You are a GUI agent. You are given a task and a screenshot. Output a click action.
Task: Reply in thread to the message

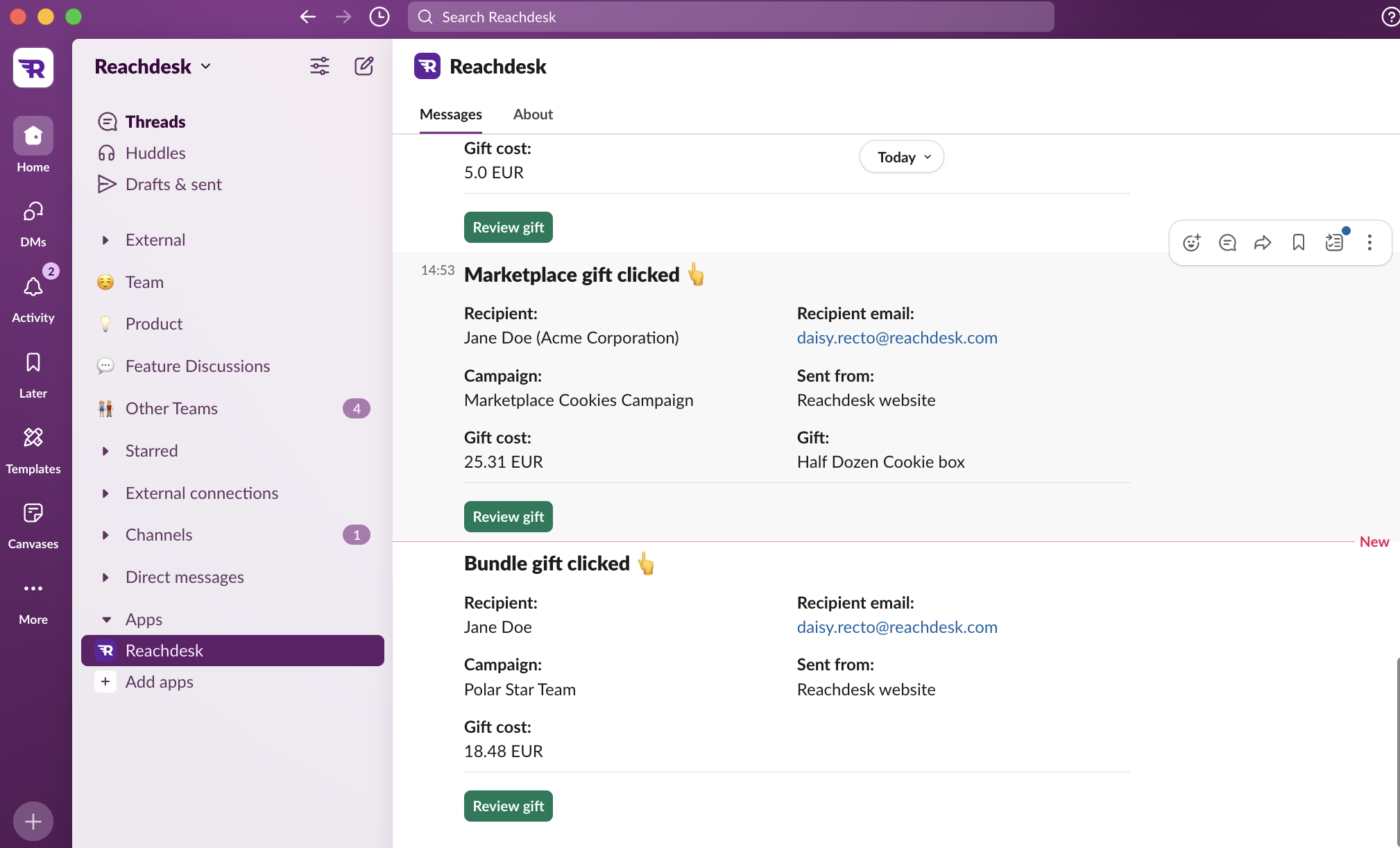pos(1227,242)
